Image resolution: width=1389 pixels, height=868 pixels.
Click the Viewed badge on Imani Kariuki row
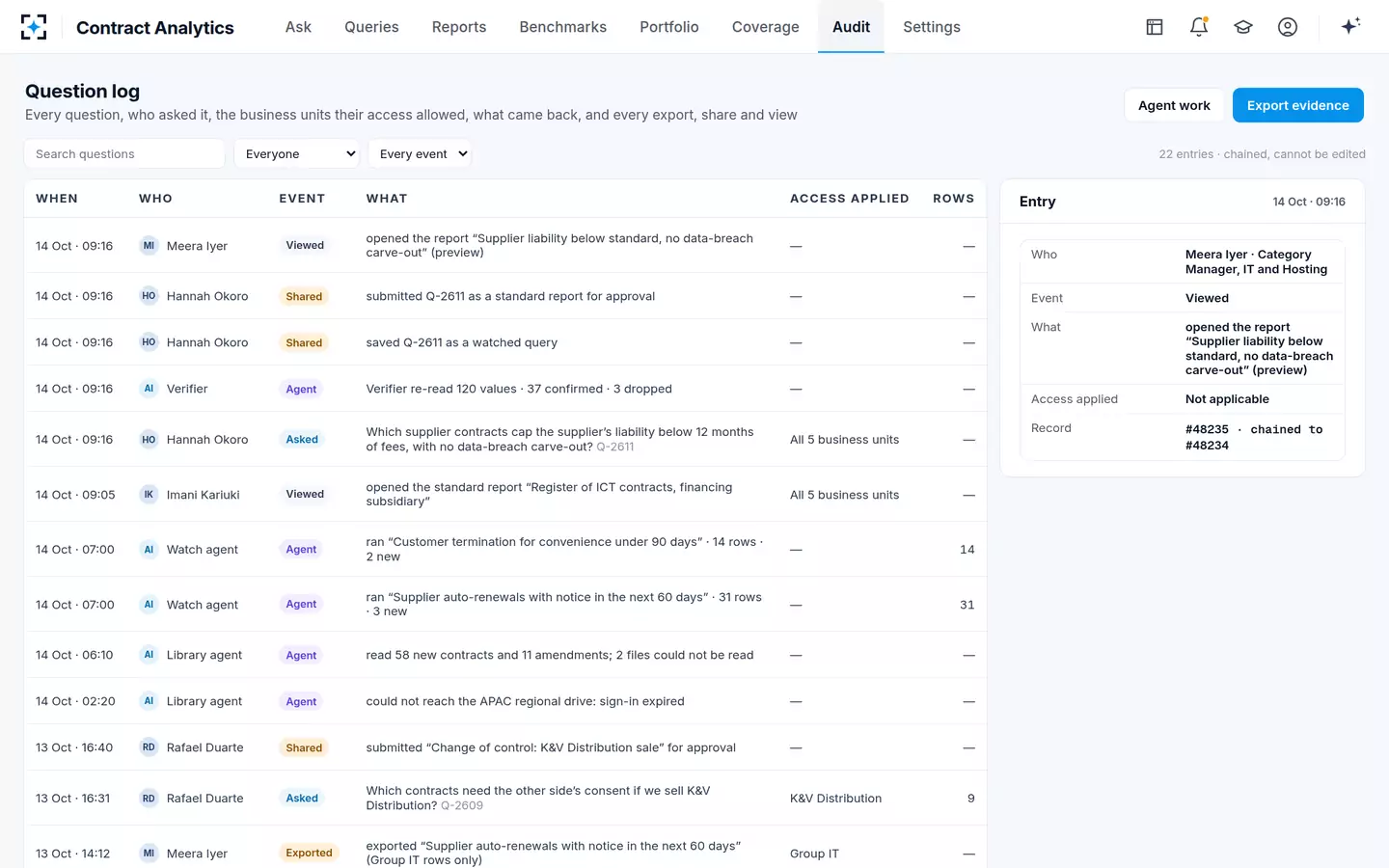(305, 494)
